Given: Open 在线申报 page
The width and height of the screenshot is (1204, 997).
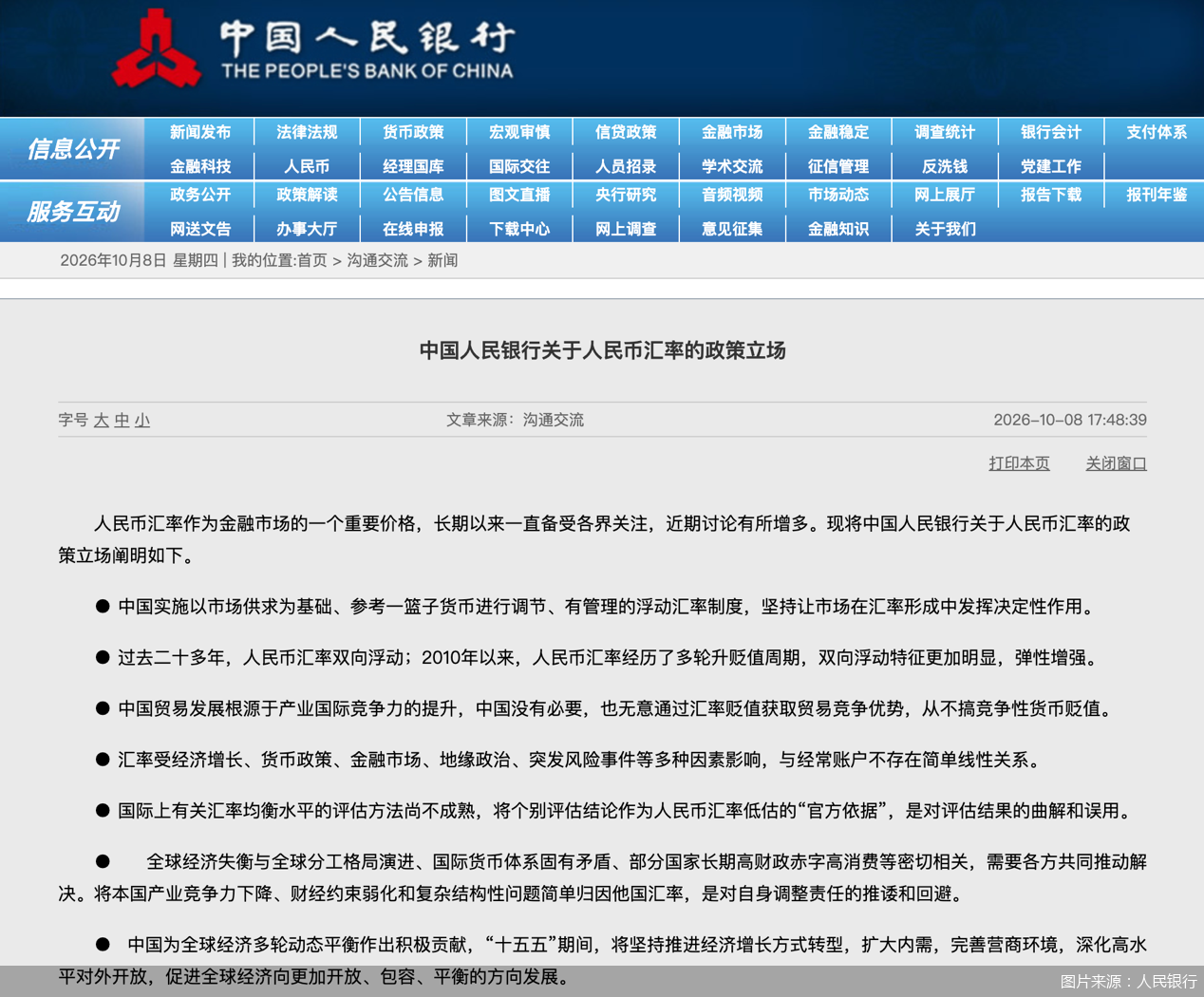Looking at the screenshot, I should (x=413, y=229).
